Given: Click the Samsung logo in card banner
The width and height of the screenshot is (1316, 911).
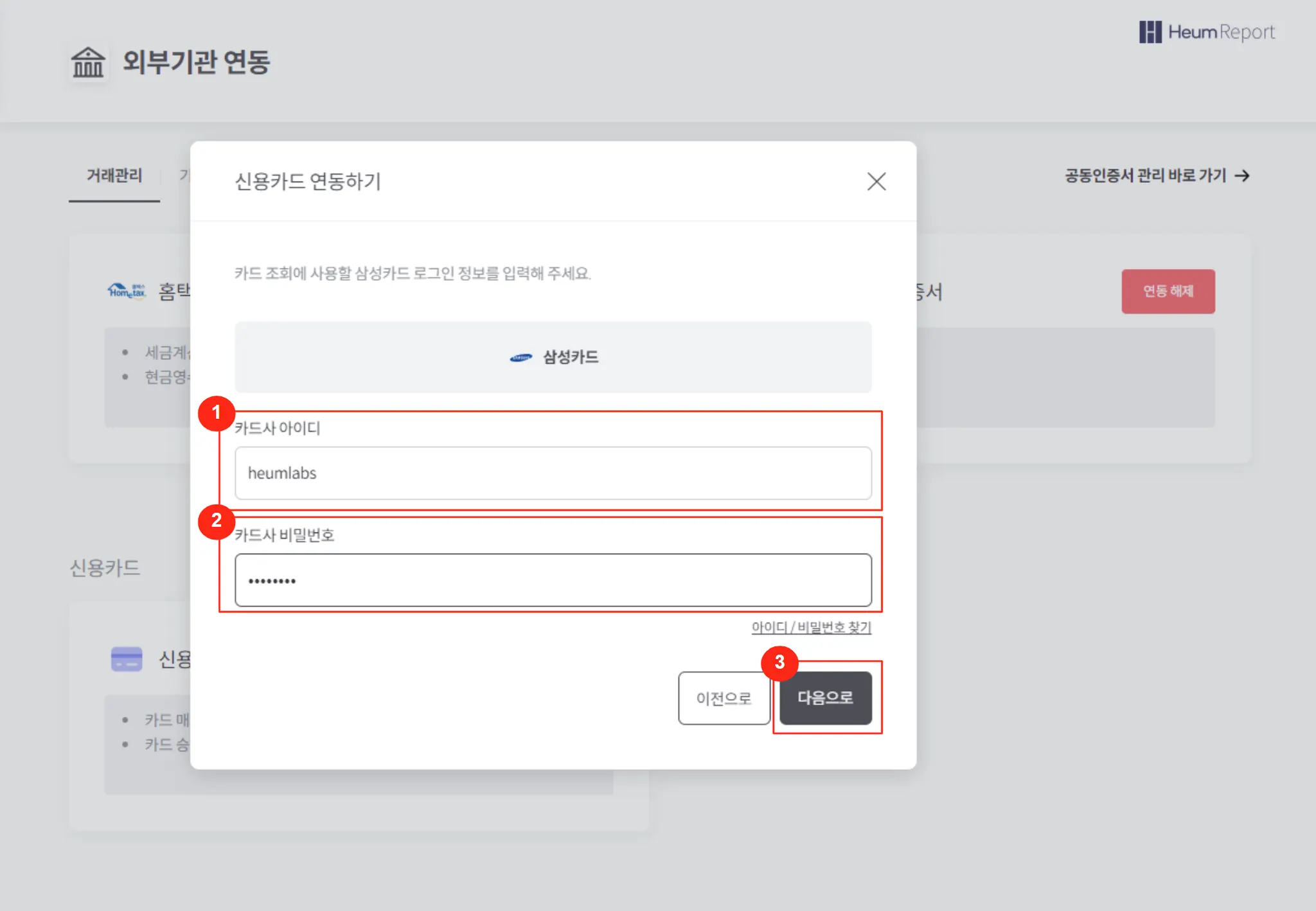Looking at the screenshot, I should (520, 358).
